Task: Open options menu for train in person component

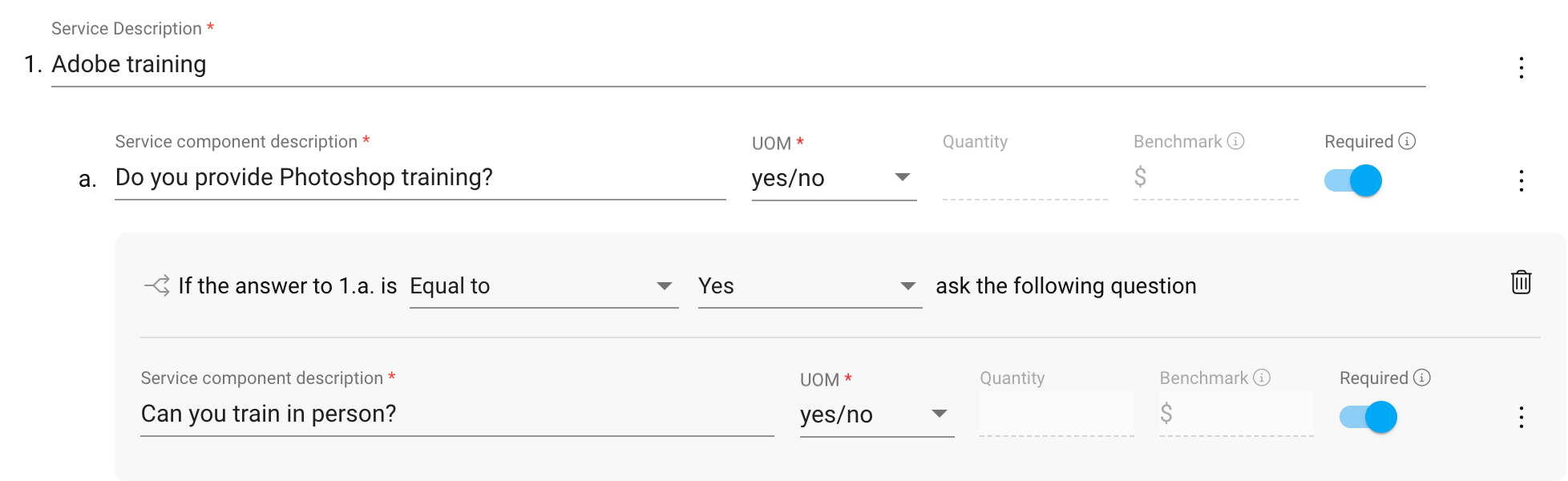Action: [1521, 417]
